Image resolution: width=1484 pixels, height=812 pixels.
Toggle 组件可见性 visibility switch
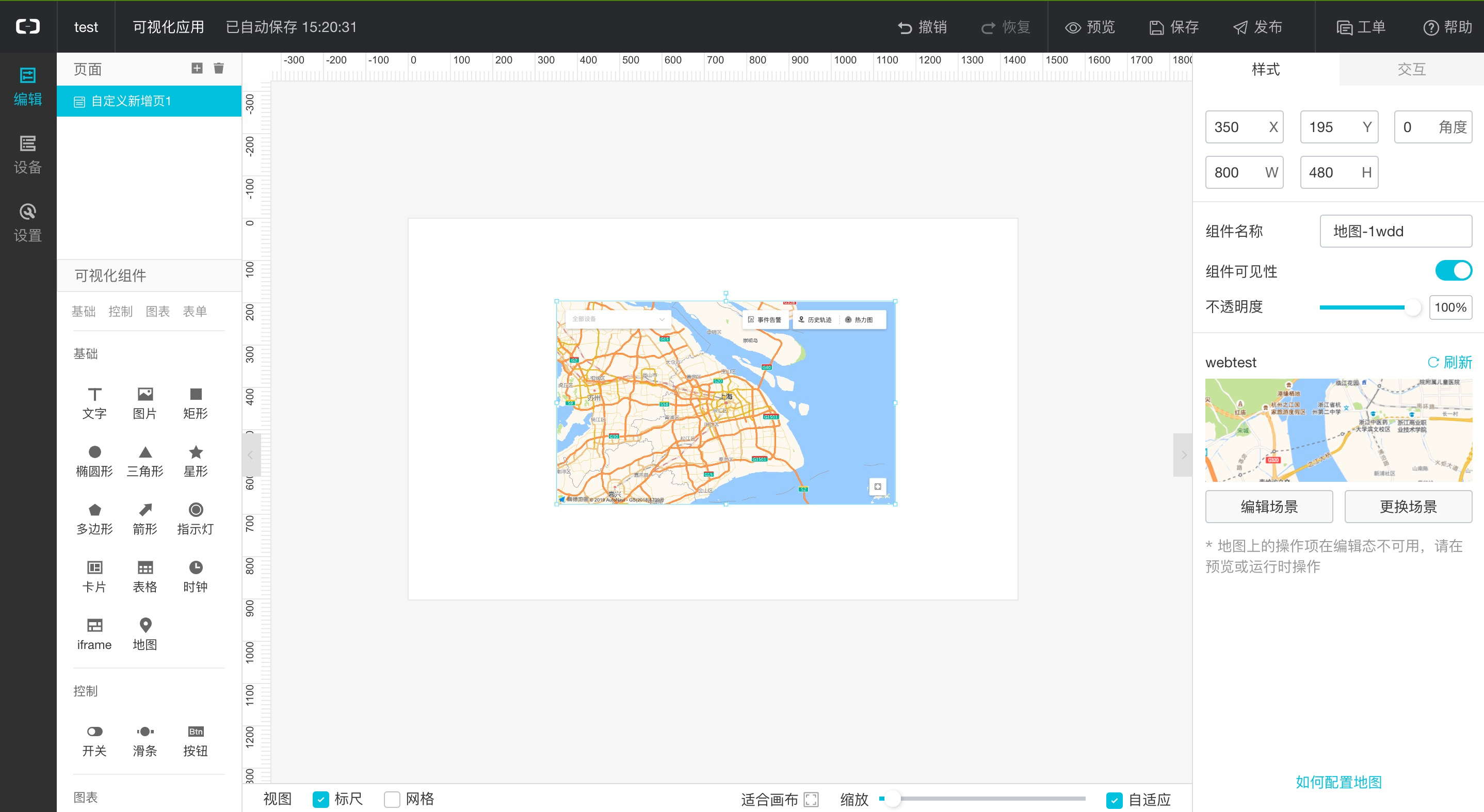[x=1453, y=271]
